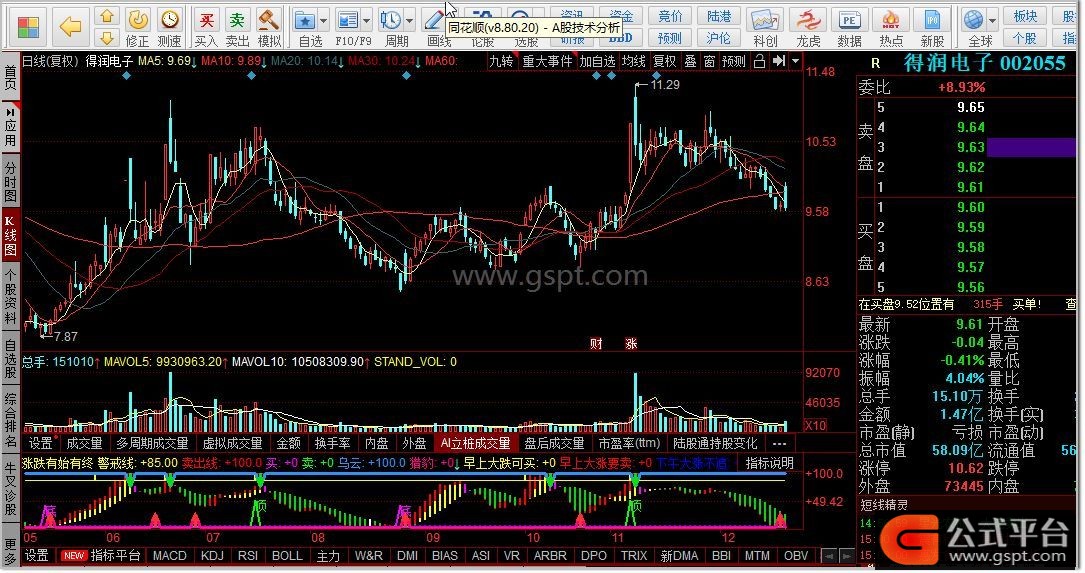Viewport: 1085px width, 573px height.
Task: Select 换手率 turnover tab
Action: (x=332, y=444)
